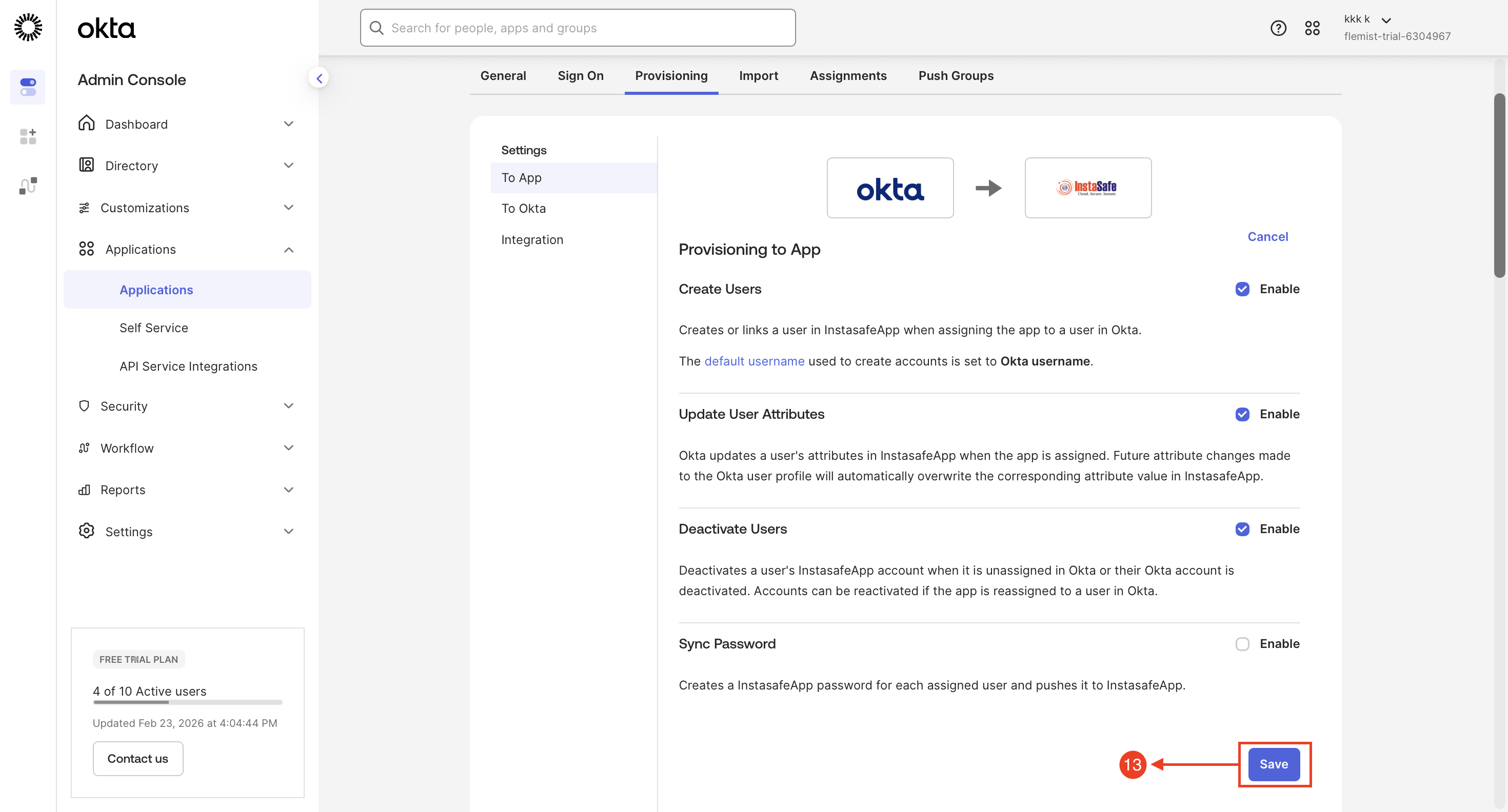
Task: Click the Okta sunburst logo icon
Action: pyautogui.click(x=28, y=28)
